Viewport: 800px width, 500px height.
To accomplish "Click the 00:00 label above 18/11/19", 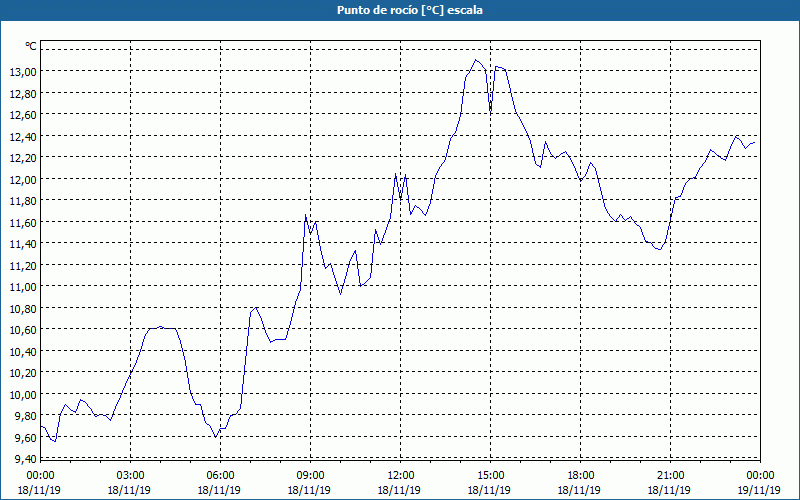I will click(x=40, y=476).
